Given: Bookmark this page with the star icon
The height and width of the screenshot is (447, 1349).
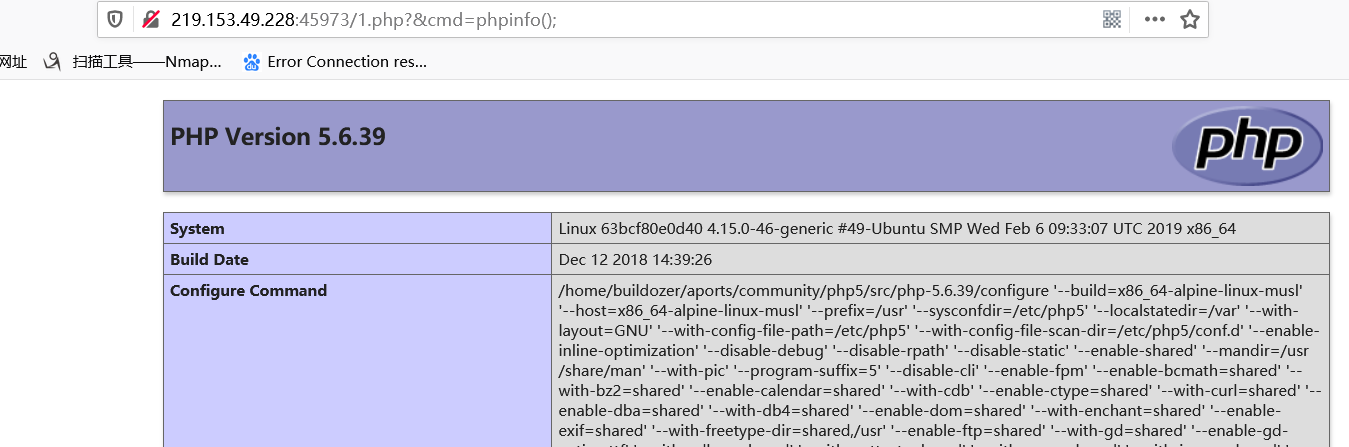Looking at the screenshot, I should pyautogui.click(x=1189, y=19).
